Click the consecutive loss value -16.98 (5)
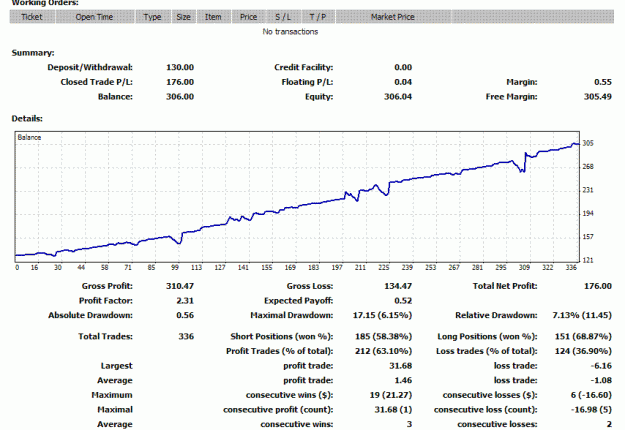 pos(591,410)
